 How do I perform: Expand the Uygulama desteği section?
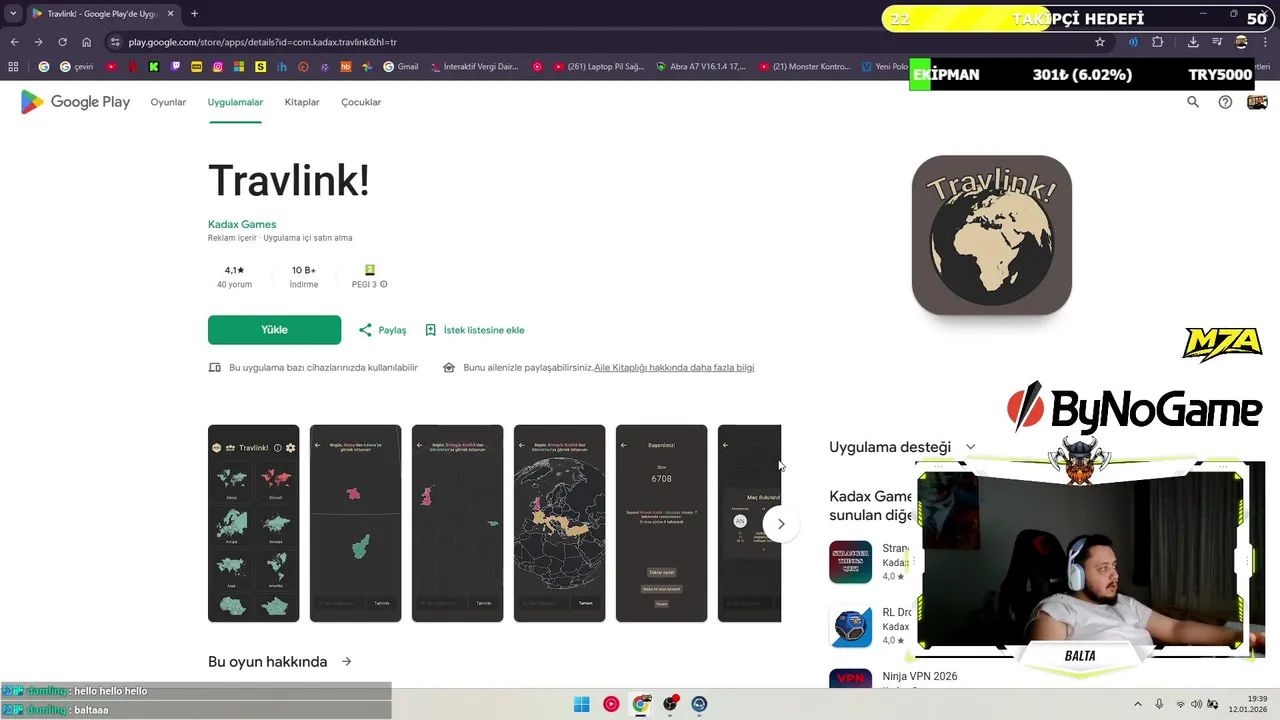[970, 447]
